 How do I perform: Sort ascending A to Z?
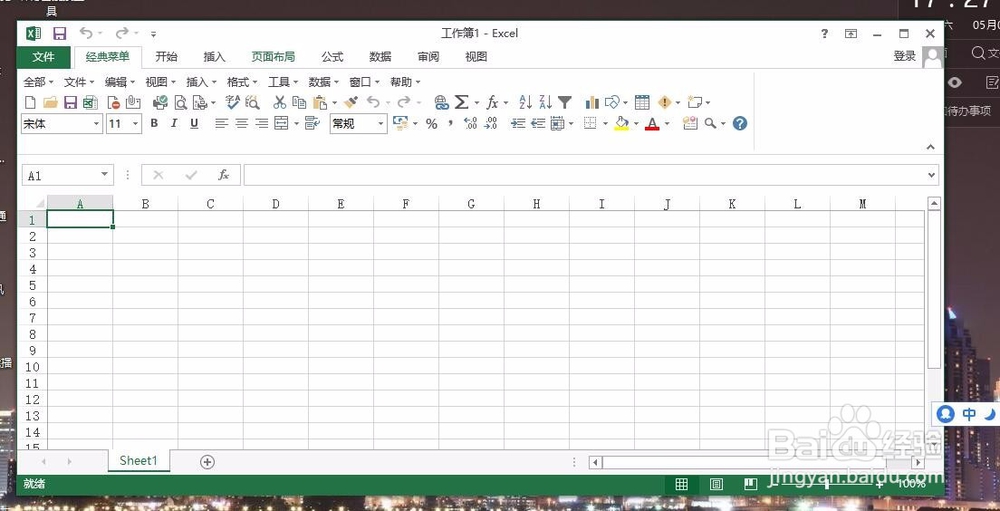526,102
